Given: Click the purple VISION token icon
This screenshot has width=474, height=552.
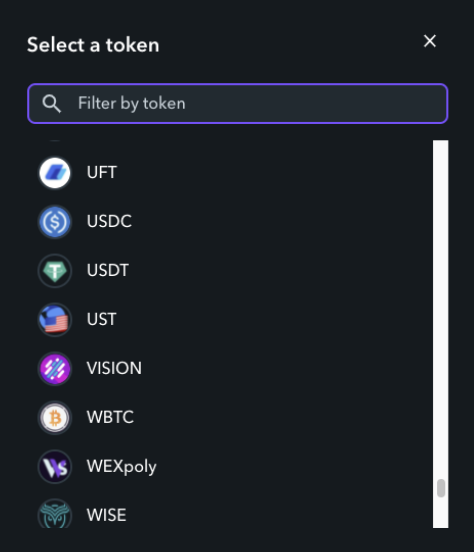Looking at the screenshot, I should click(55, 369).
